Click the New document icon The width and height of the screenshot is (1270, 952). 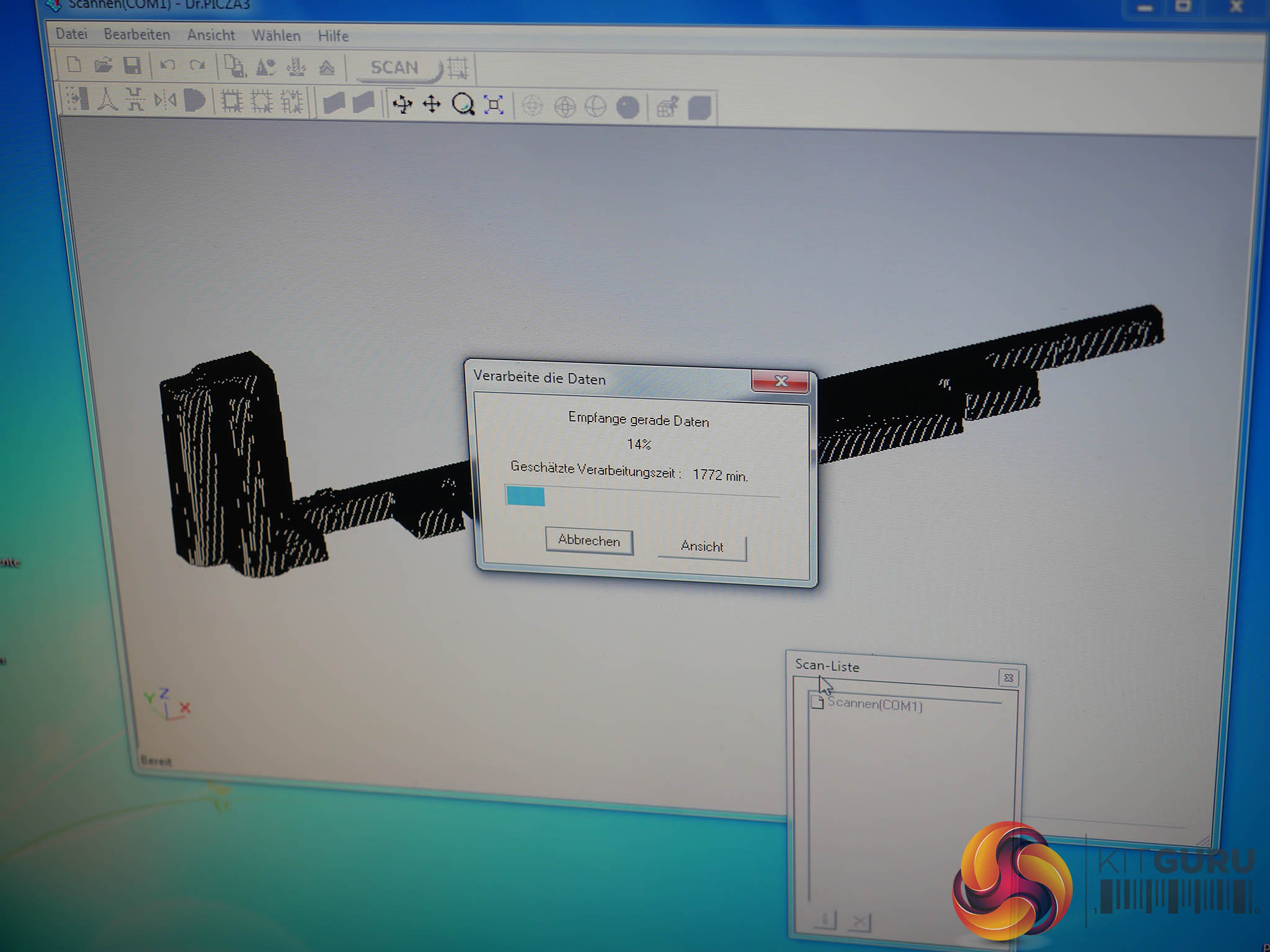[74, 64]
